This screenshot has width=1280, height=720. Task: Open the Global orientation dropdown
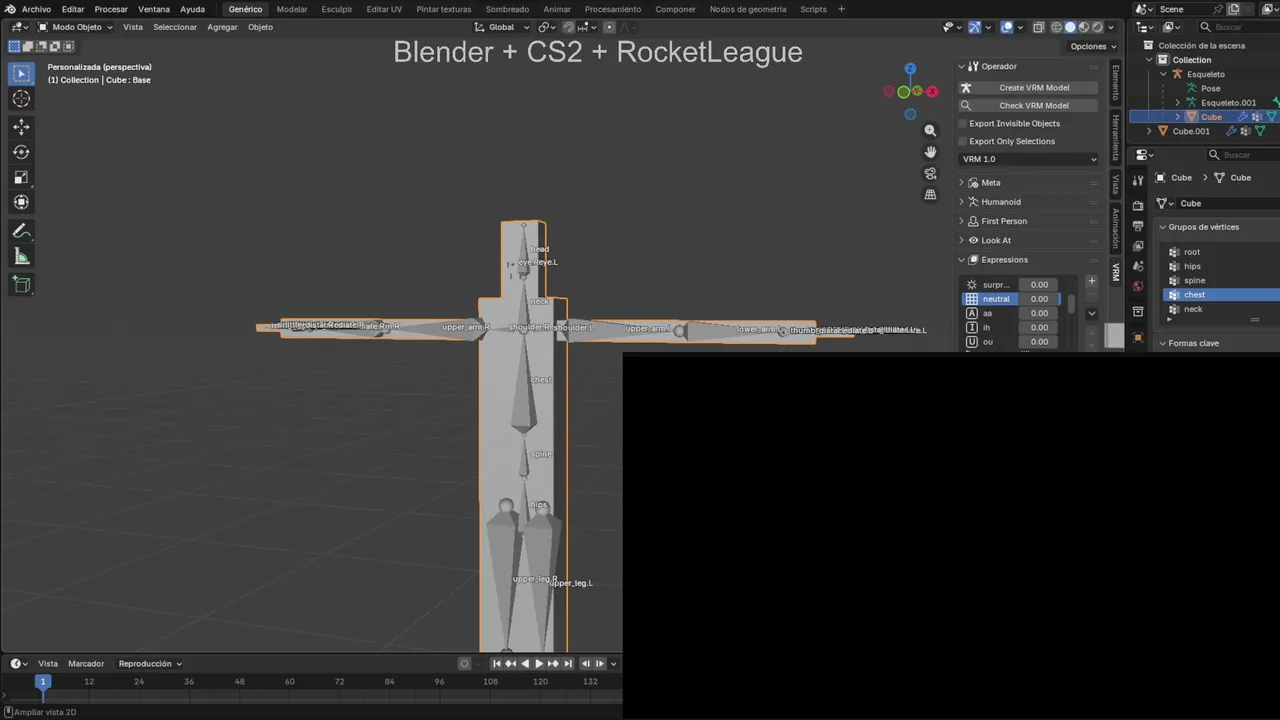(x=503, y=27)
